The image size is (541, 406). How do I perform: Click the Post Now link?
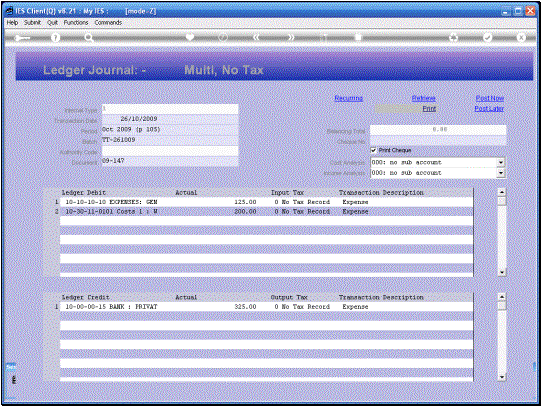[x=490, y=98]
